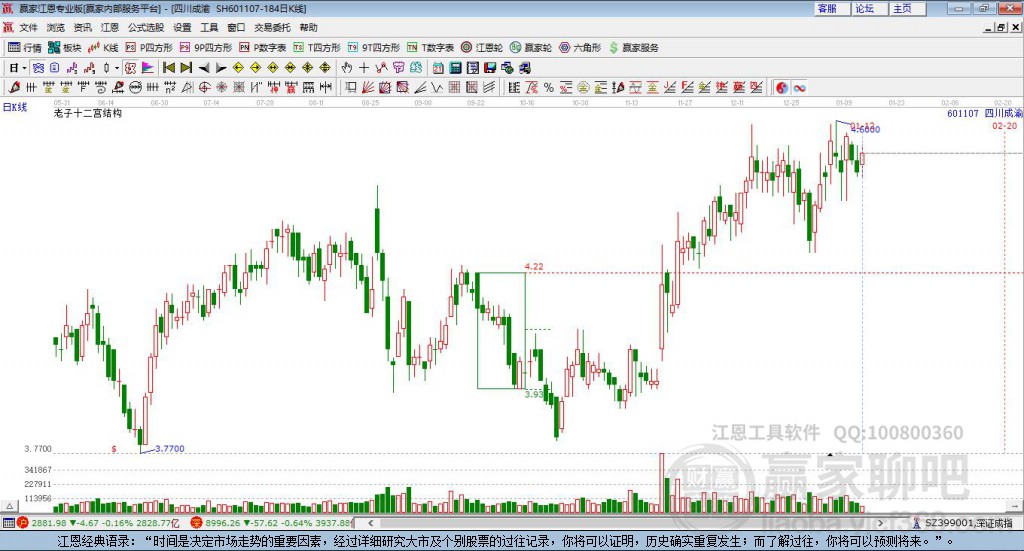Open the 帮助 menu

coord(308,27)
